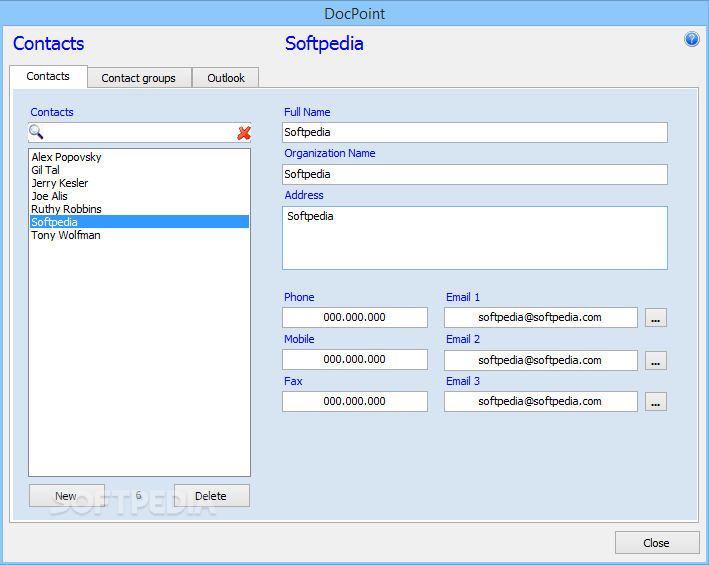This screenshot has width=709, height=565.
Task: Select Gil Tal in contact list
Action: coord(139,170)
